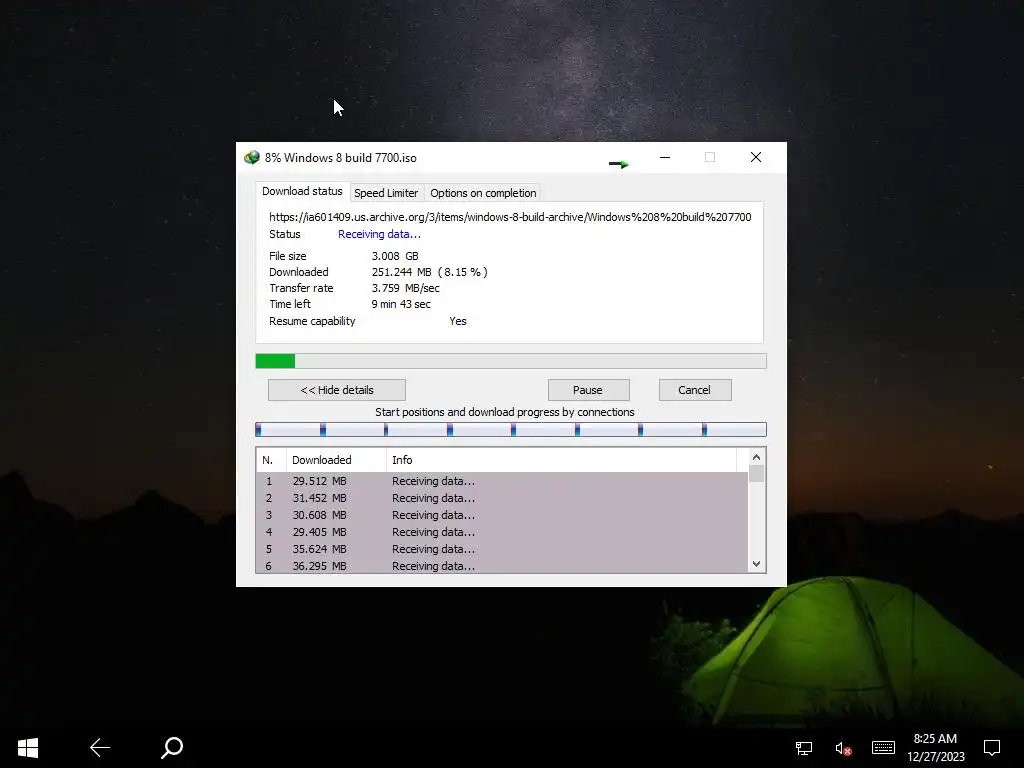This screenshot has height=768, width=1024.
Task: Click the connections progress segment bar
Action: click(511, 429)
